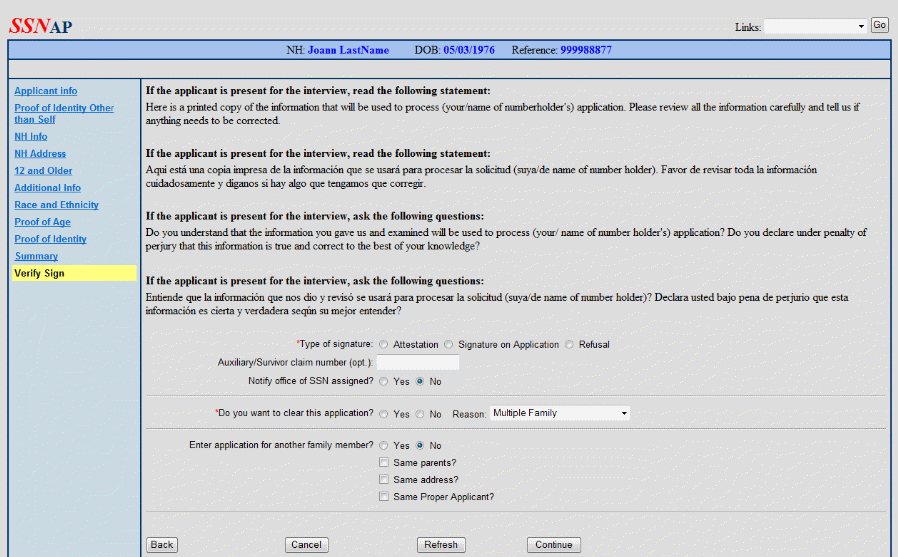Image resolution: width=898 pixels, height=557 pixels.
Task: Go to the Summary page
Action: coord(36,256)
